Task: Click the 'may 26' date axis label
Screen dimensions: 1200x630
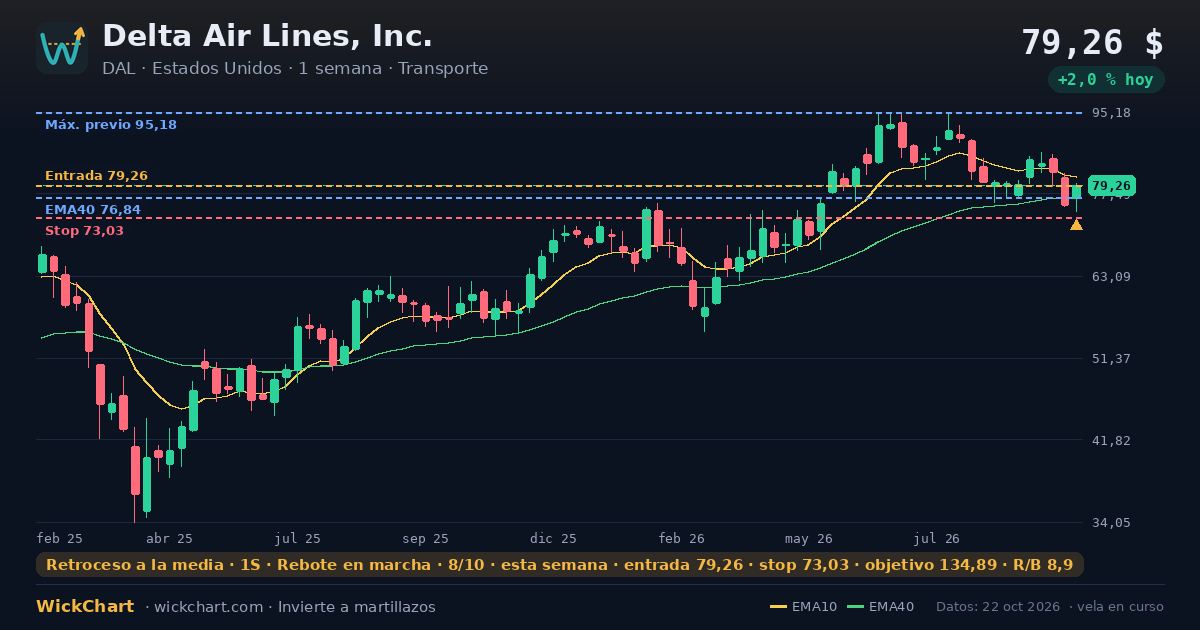Action: pyautogui.click(x=809, y=538)
